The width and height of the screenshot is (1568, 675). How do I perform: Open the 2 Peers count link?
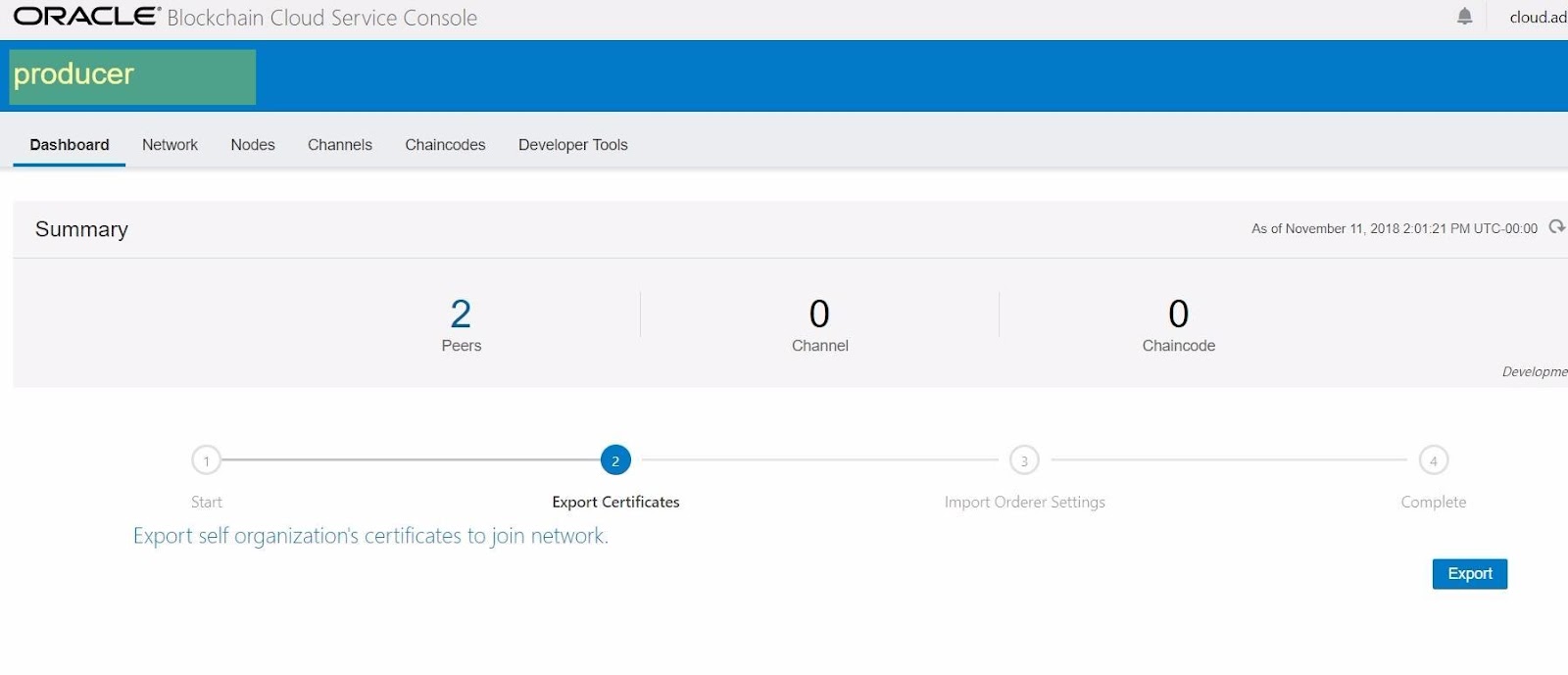tap(461, 314)
